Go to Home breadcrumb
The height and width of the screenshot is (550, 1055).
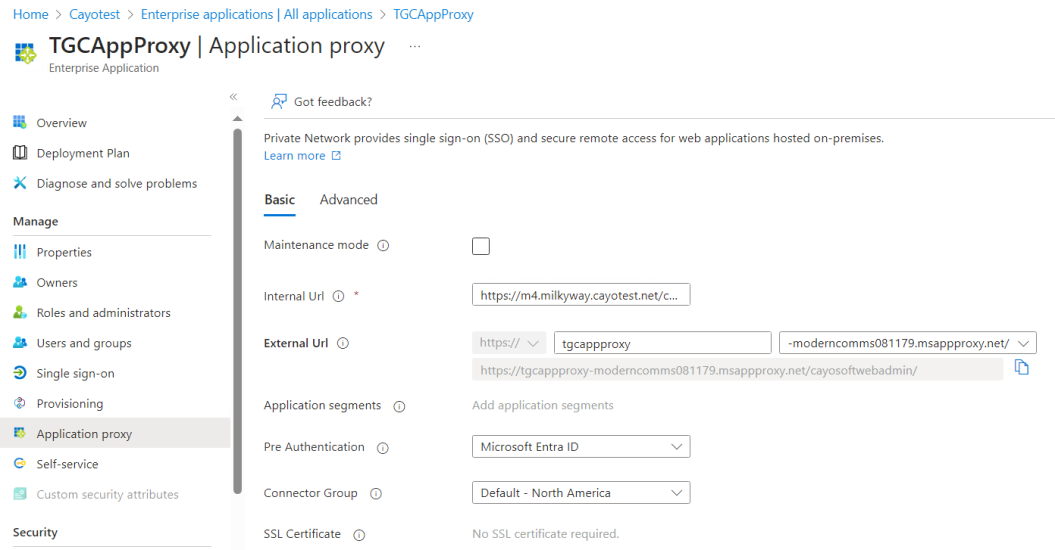(x=30, y=14)
